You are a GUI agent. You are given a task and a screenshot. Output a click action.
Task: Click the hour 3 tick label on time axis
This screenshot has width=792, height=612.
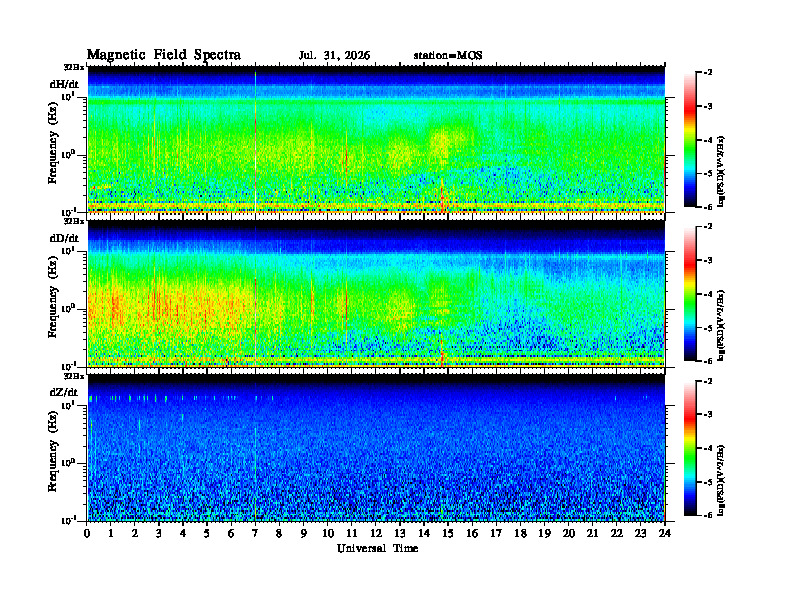point(159,534)
